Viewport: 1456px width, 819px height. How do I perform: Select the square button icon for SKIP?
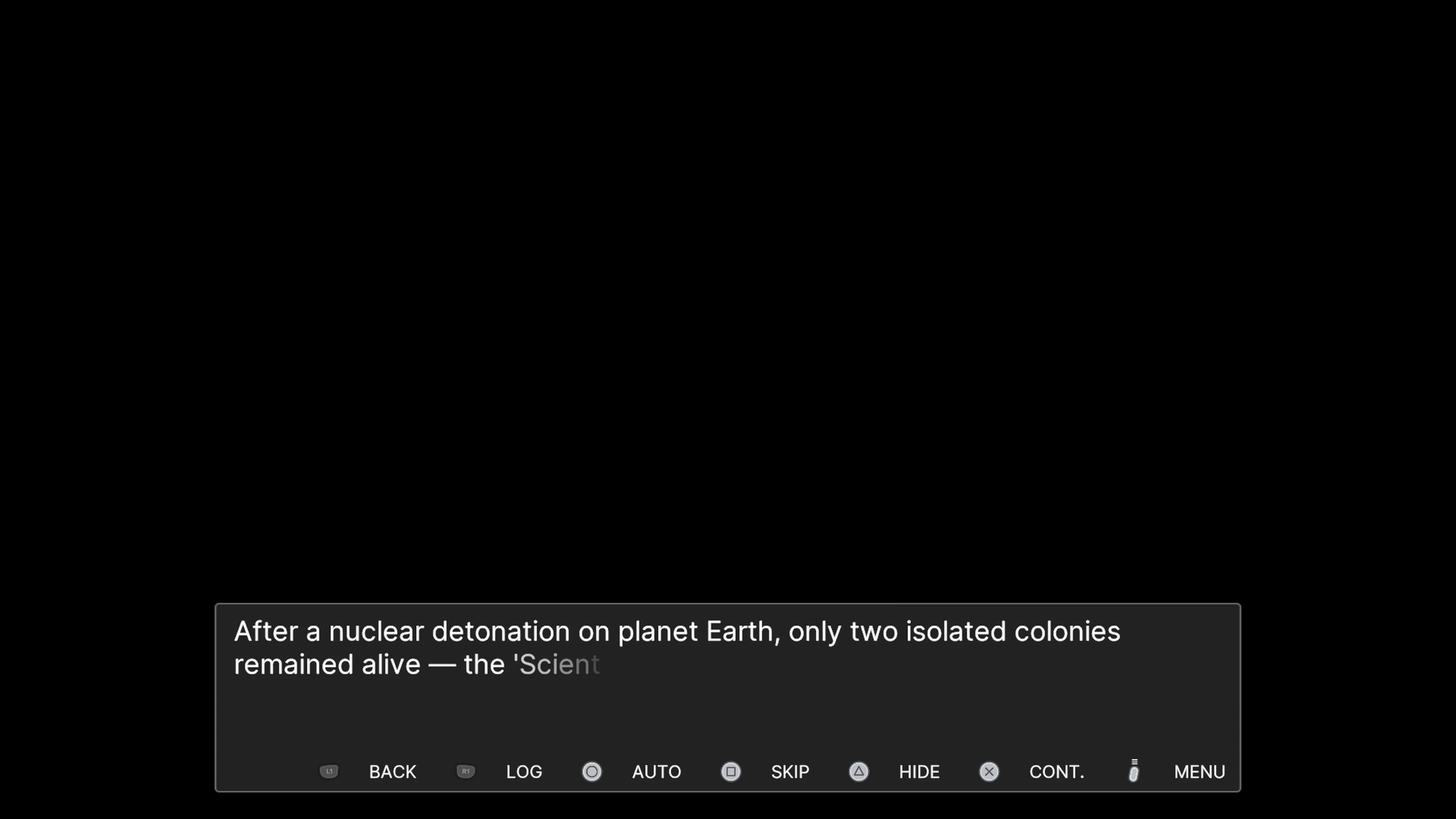(x=731, y=772)
